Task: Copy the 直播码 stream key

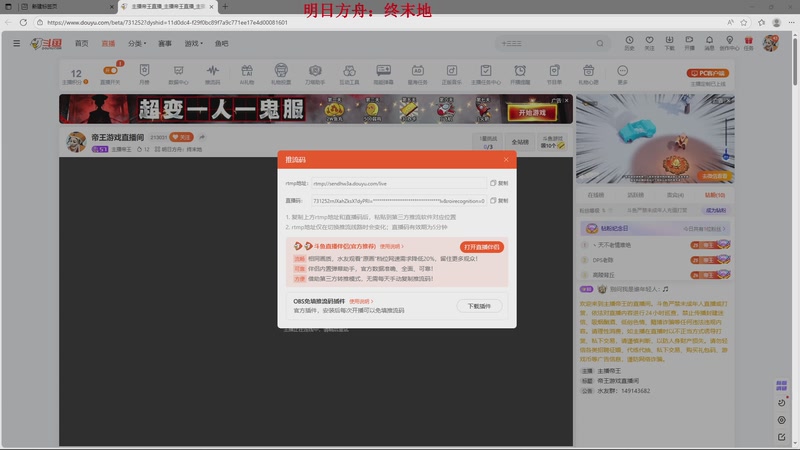Action: point(499,201)
